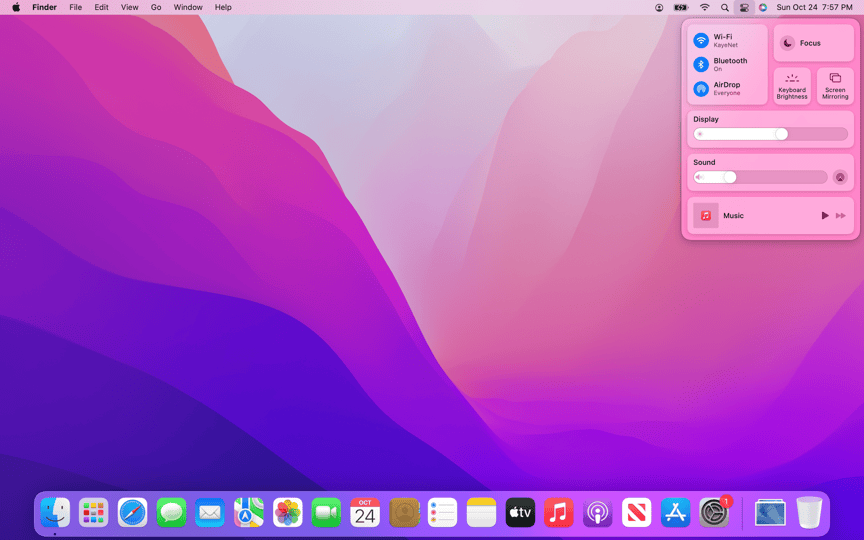Click the date and time in menu bar
The width and height of the screenshot is (864, 540).
tap(814, 7)
